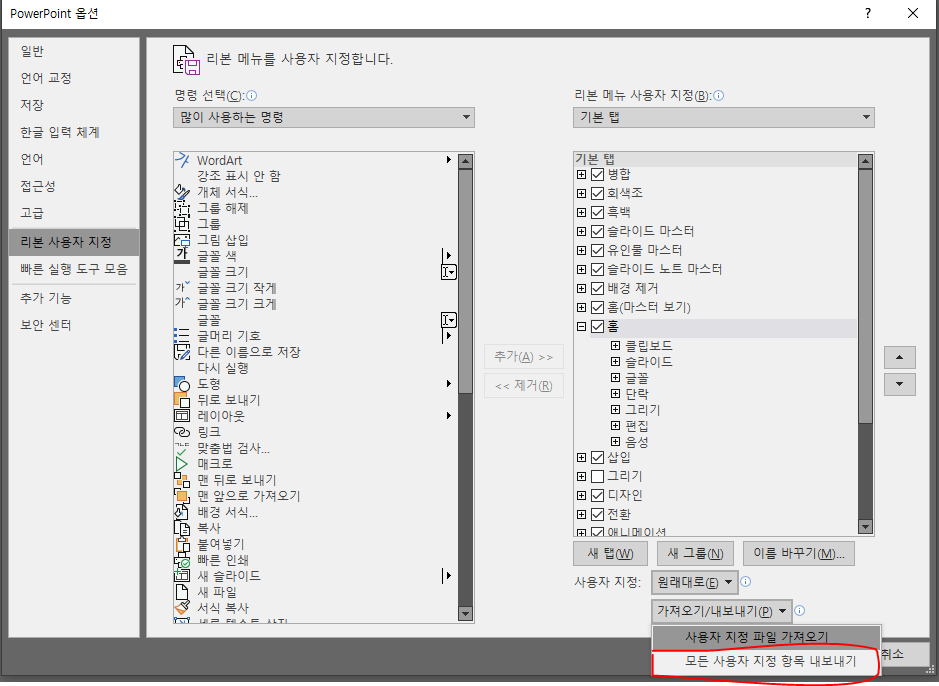This screenshot has width=939, height=686.
Task: Select the 새 파일 icon
Action: (x=182, y=592)
